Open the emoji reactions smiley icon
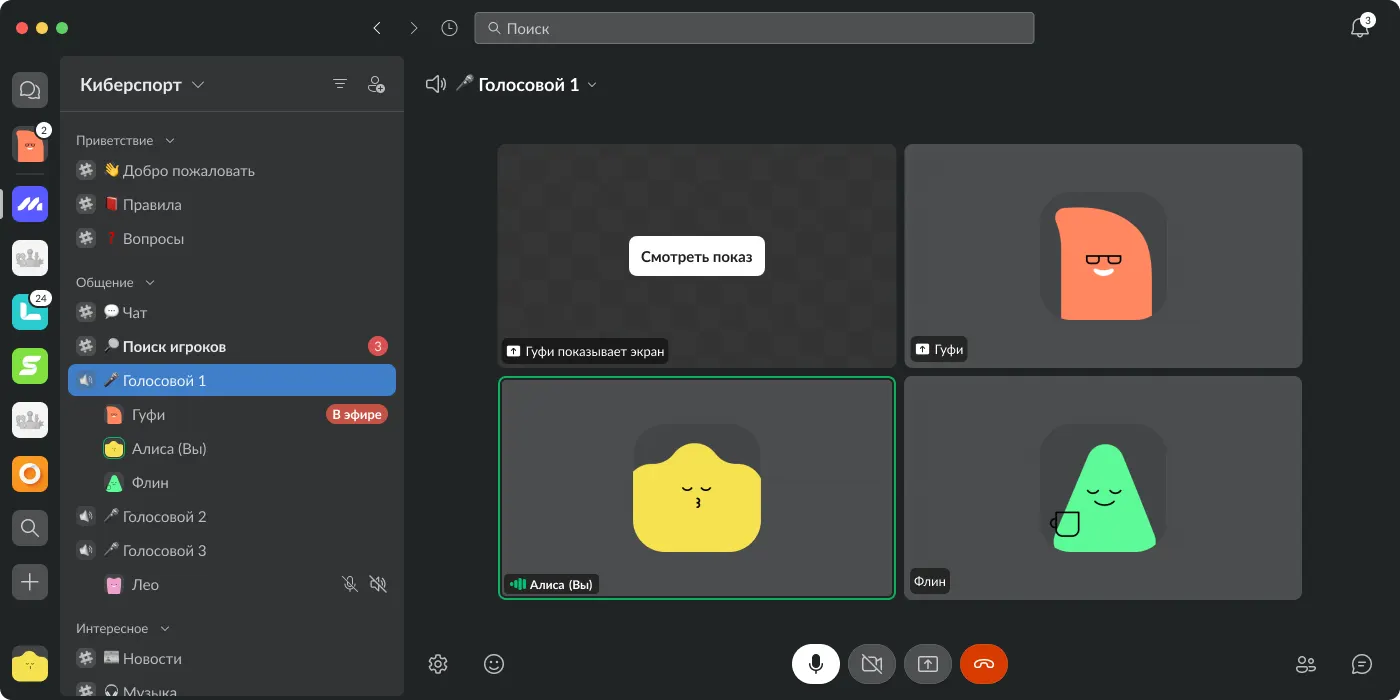This screenshot has width=1400, height=700. [x=493, y=663]
